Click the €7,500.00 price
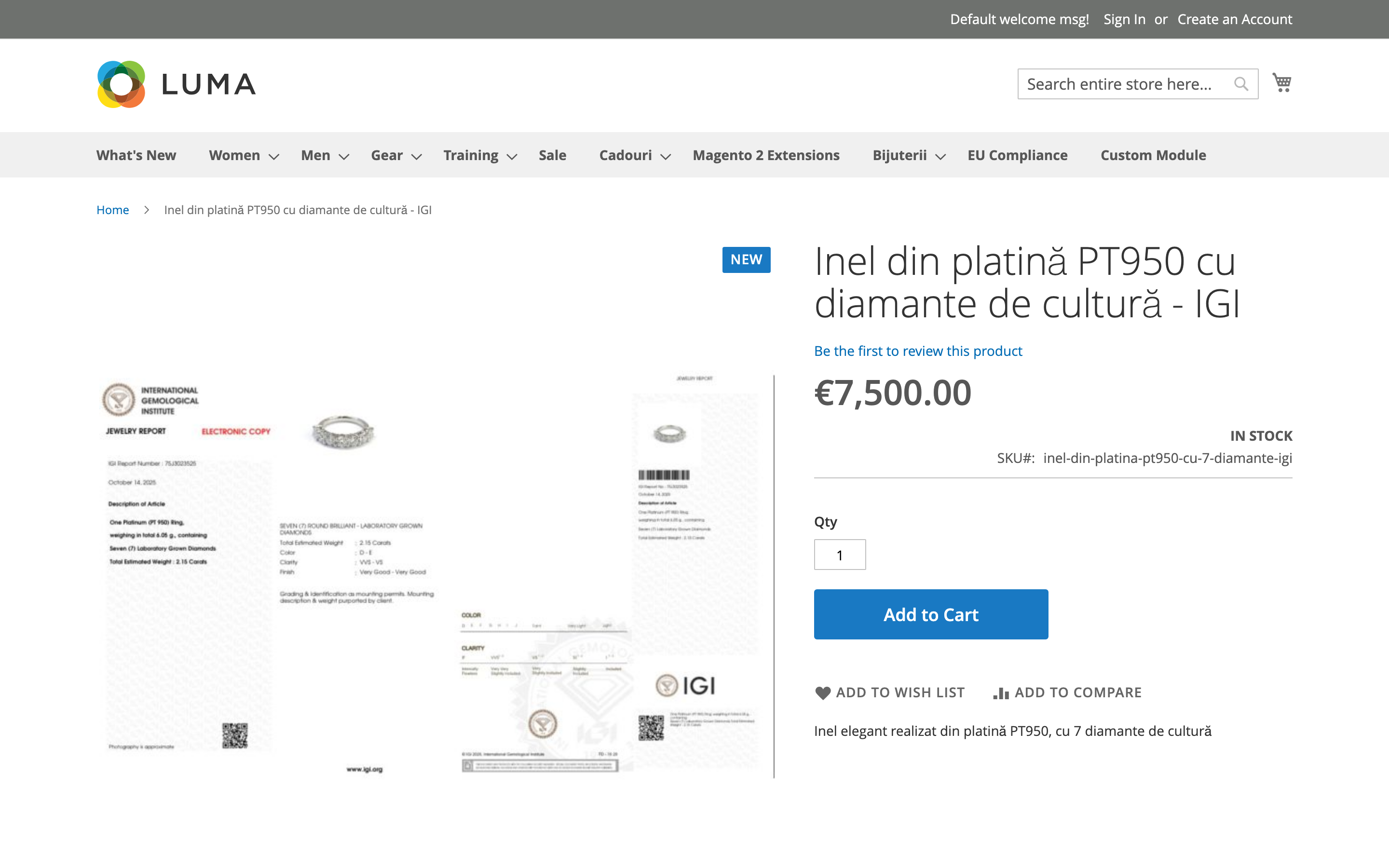 pyautogui.click(x=893, y=393)
